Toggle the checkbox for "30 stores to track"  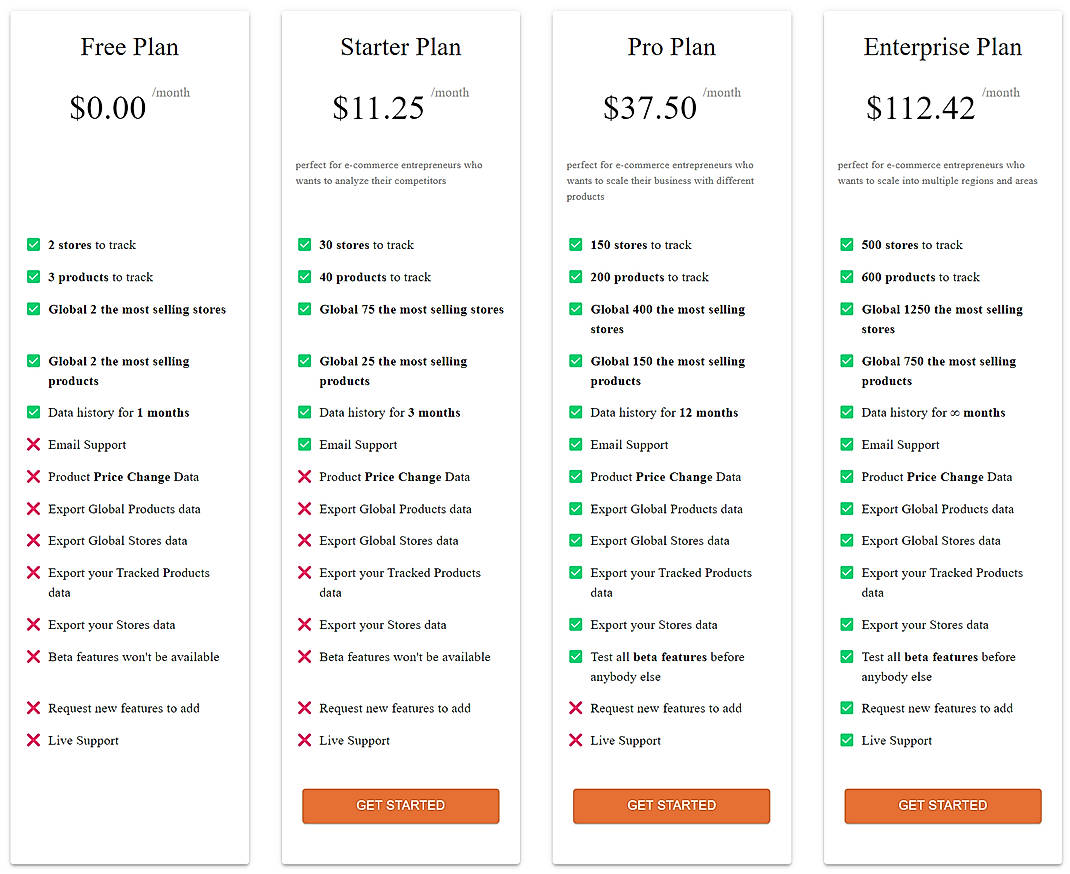click(x=304, y=244)
